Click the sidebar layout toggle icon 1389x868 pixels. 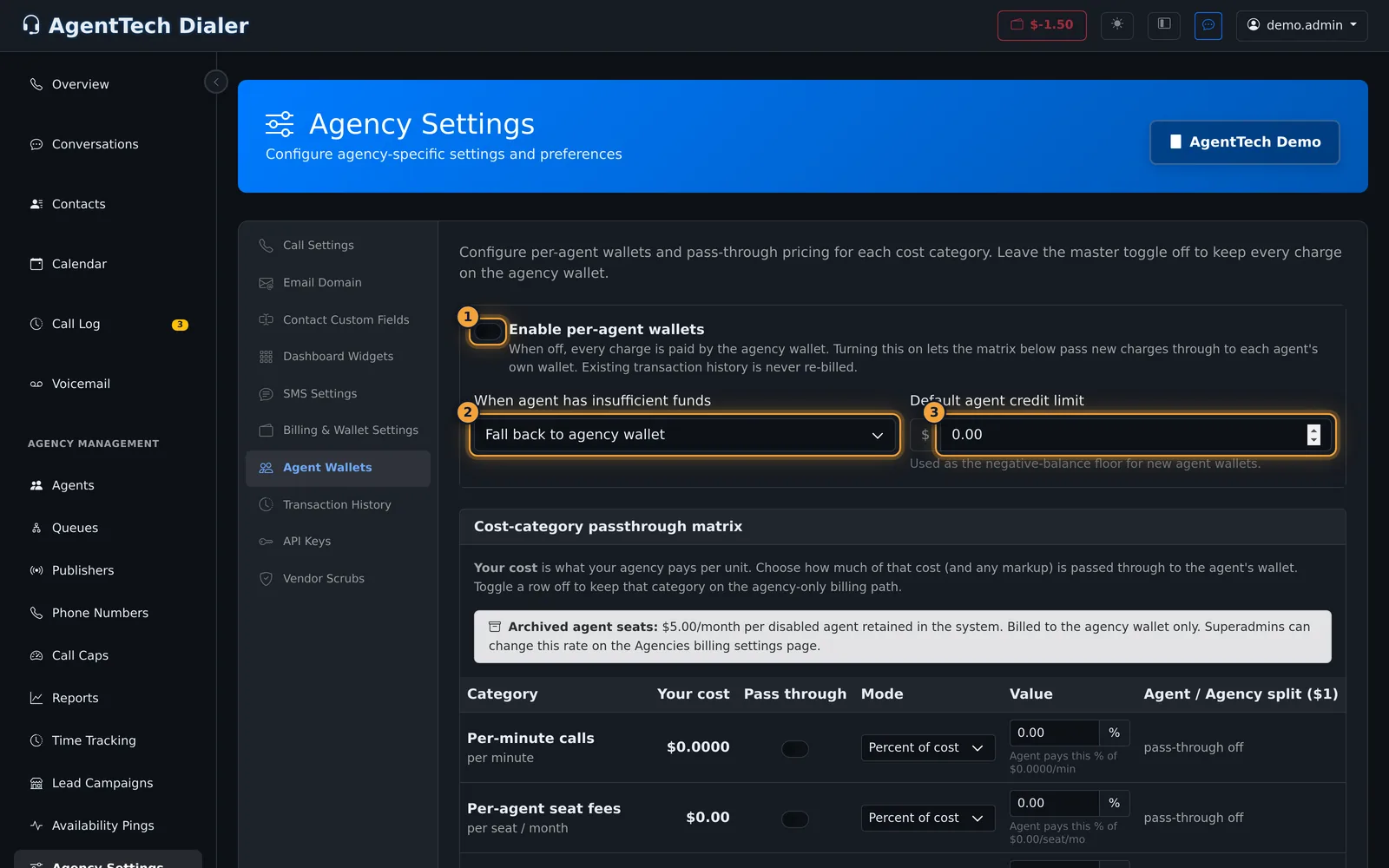pyautogui.click(x=1164, y=25)
